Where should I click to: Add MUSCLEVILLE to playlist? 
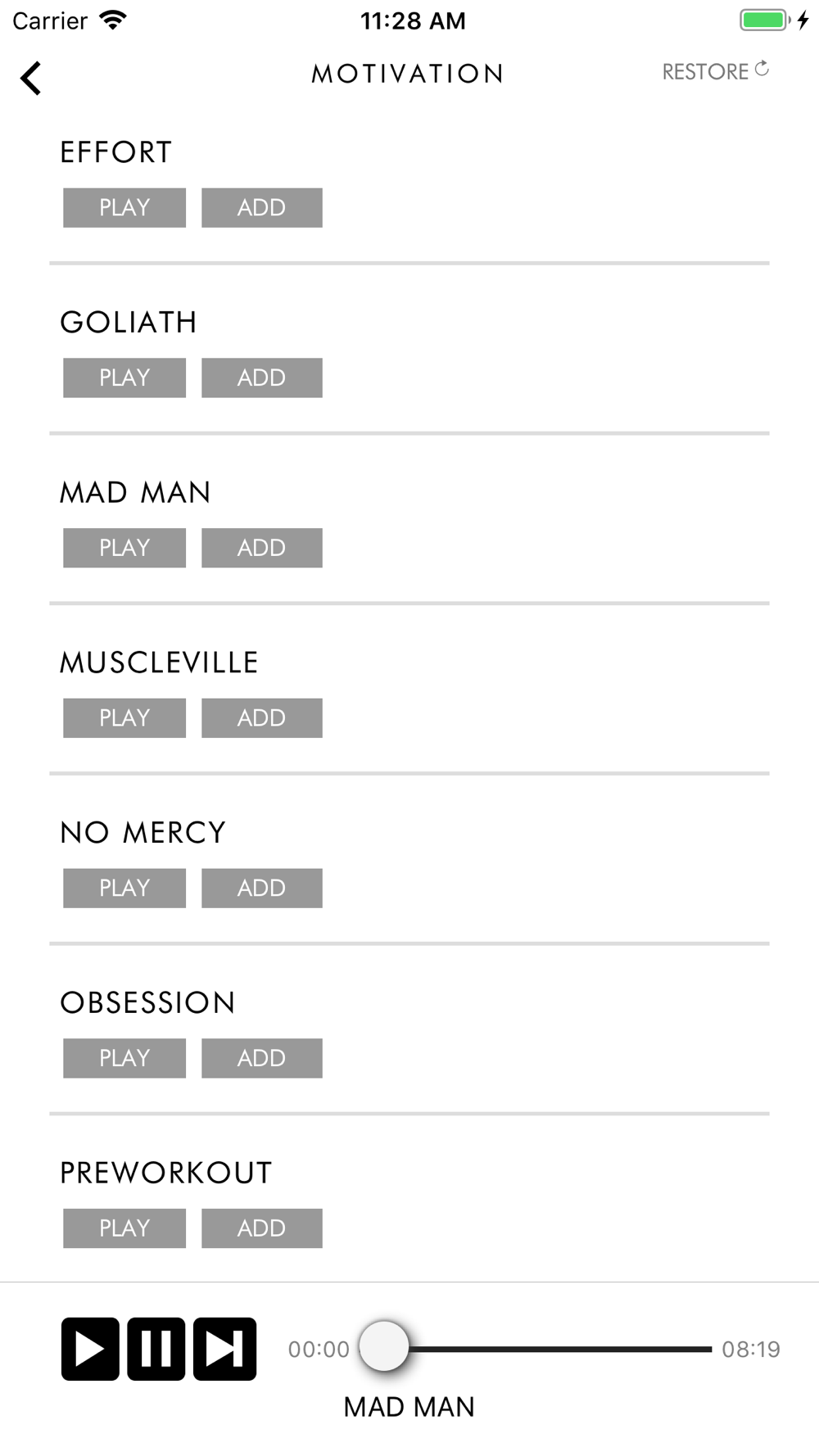pos(262,718)
